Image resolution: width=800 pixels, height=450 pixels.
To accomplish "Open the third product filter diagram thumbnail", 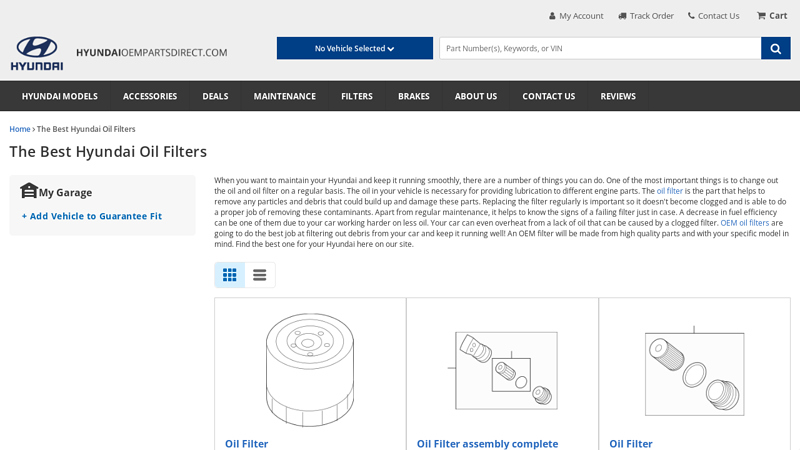I will tap(694, 372).
